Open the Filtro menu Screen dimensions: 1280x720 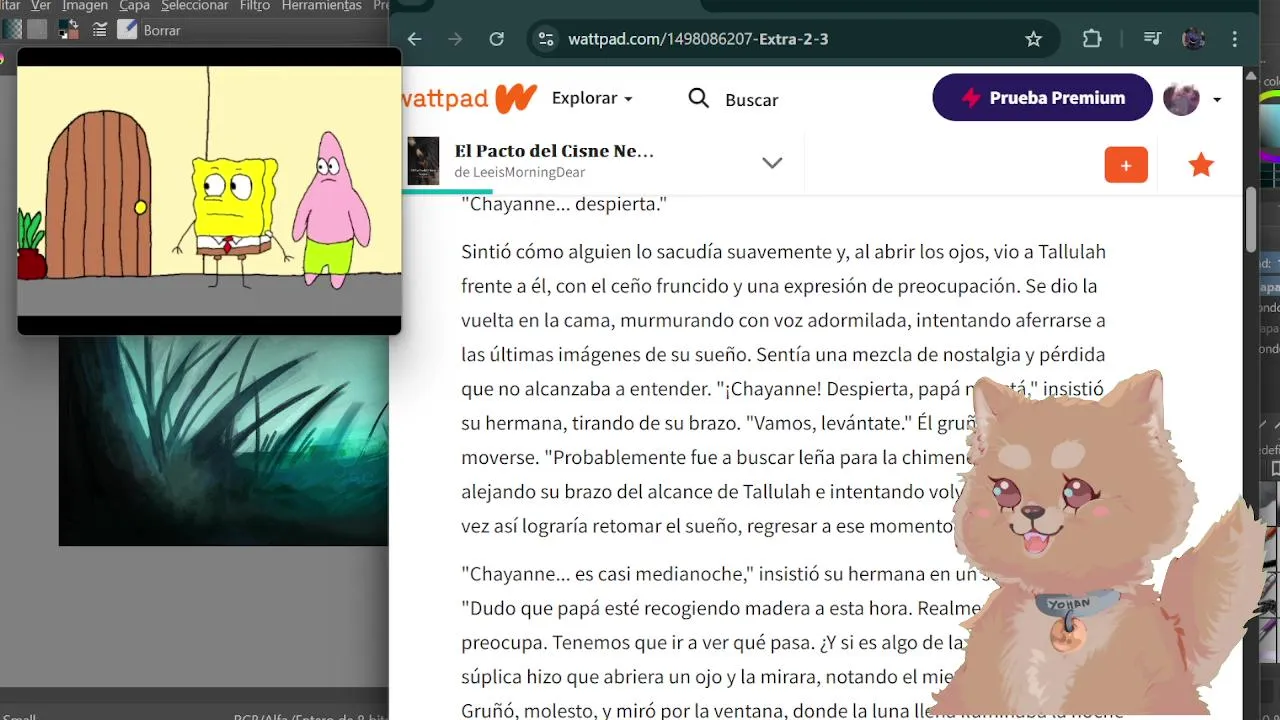click(255, 6)
